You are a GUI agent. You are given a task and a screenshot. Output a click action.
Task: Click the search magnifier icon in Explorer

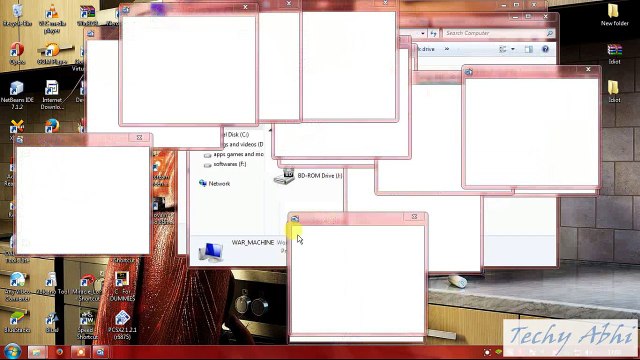(x=550, y=33)
